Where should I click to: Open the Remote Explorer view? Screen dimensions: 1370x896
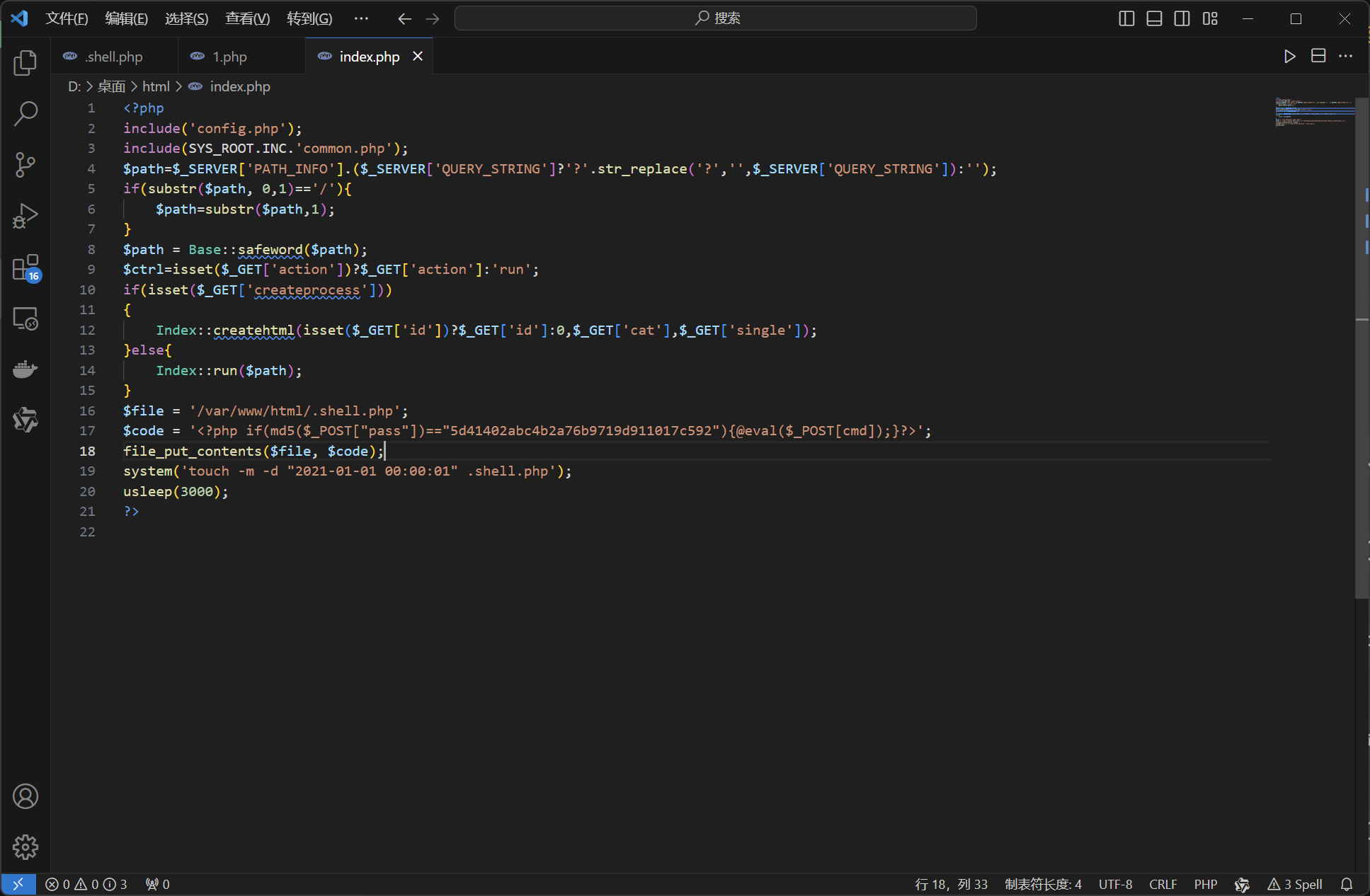25,319
